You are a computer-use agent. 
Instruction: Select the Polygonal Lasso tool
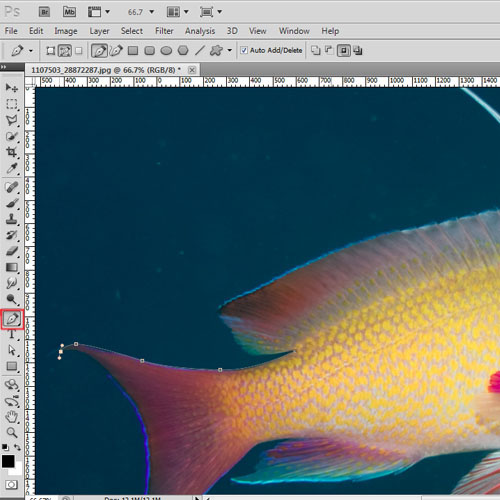point(12,120)
